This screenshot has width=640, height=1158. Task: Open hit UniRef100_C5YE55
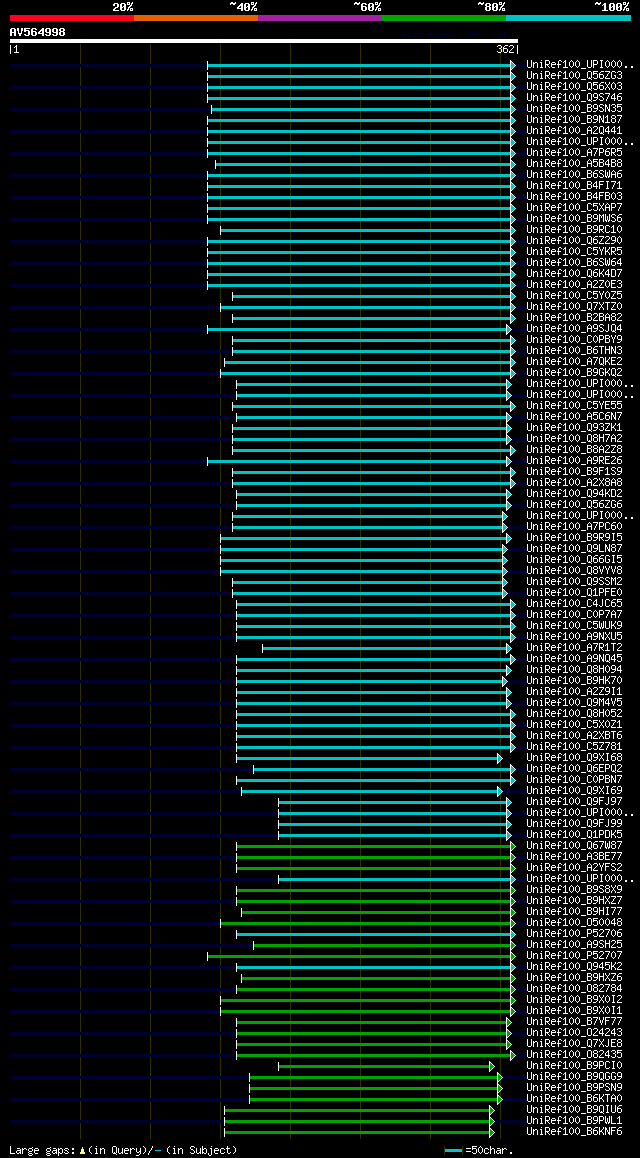point(574,405)
